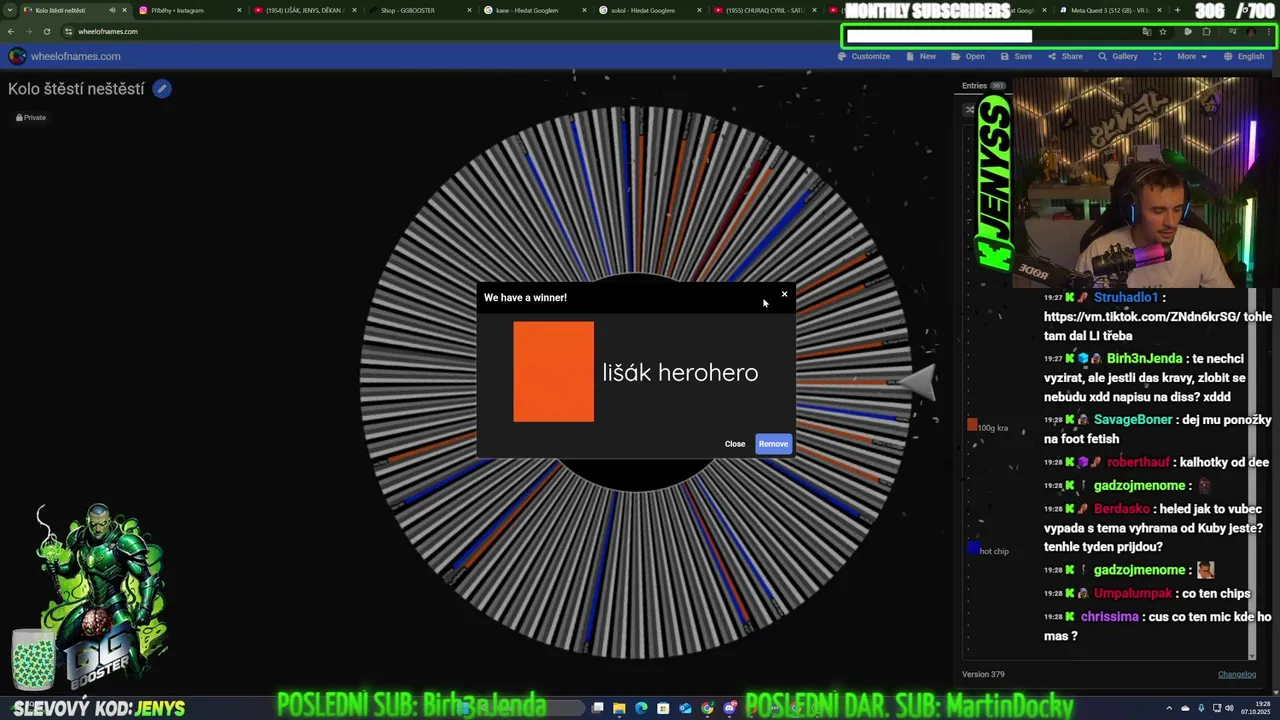Expand the More dropdown menu
Viewport: 1280px width, 720px height.
(1192, 56)
